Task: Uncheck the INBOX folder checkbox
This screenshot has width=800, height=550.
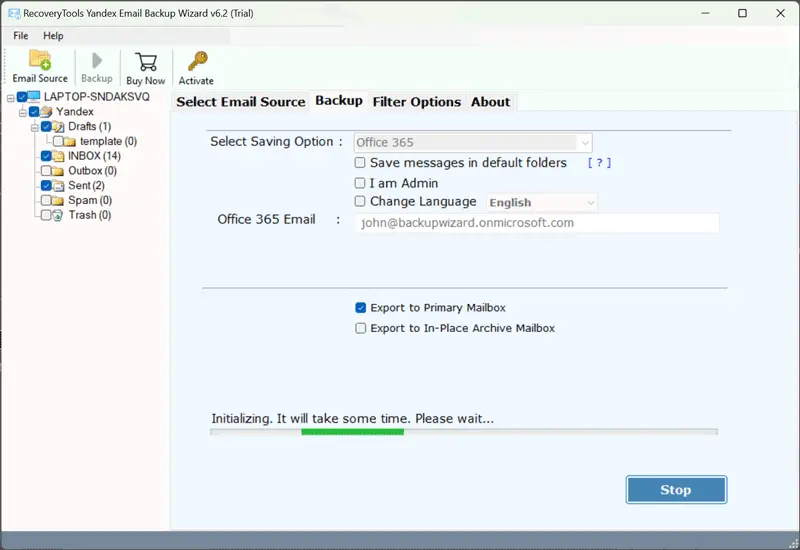Action: (46, 156)
